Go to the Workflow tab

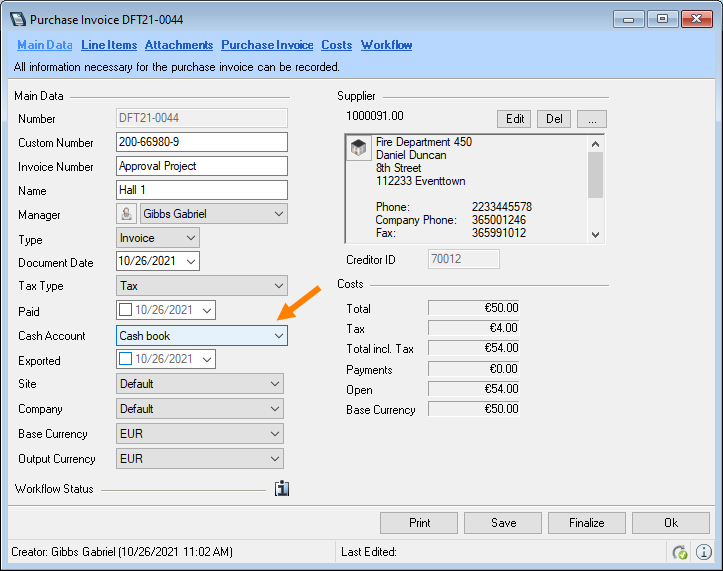pyautogui.click(x=386, y=45)
